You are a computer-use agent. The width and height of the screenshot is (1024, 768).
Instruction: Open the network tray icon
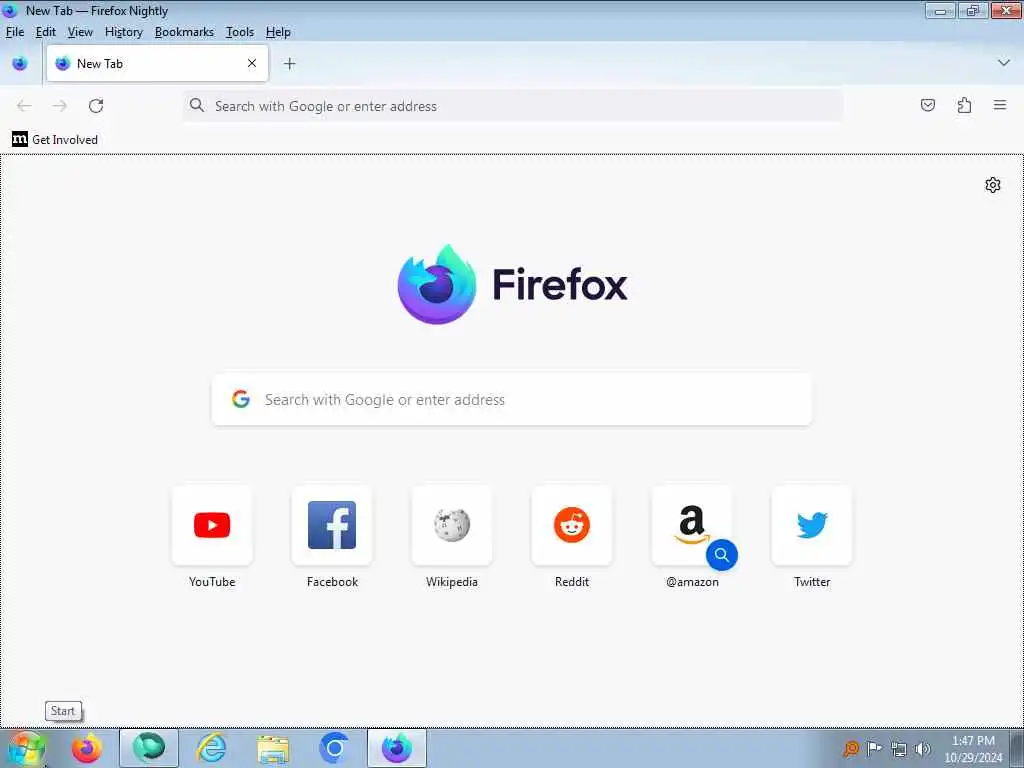point(899,749)
